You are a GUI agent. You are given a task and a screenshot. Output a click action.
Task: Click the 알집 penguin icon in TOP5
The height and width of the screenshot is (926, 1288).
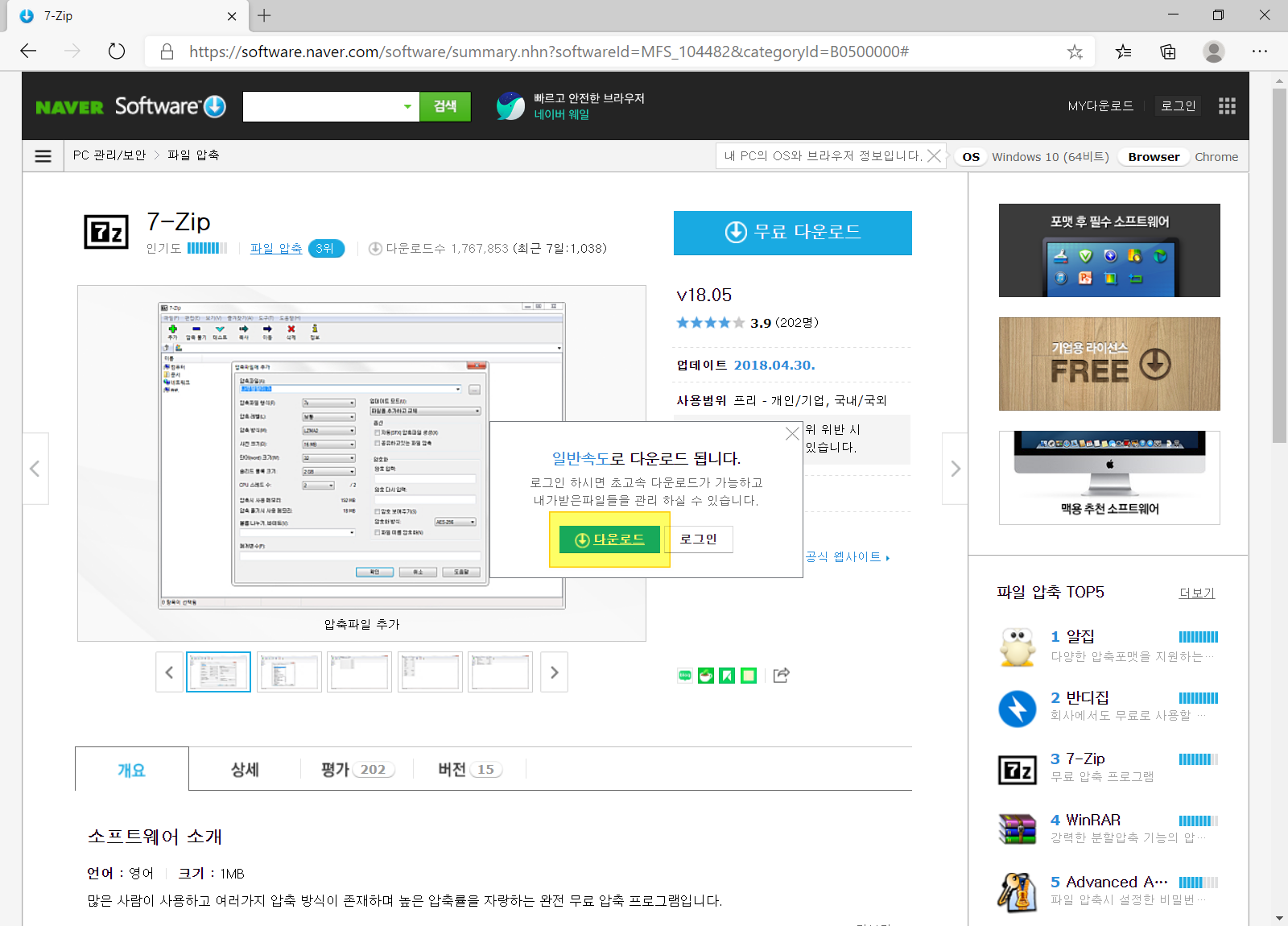[x=1018, y=647]
